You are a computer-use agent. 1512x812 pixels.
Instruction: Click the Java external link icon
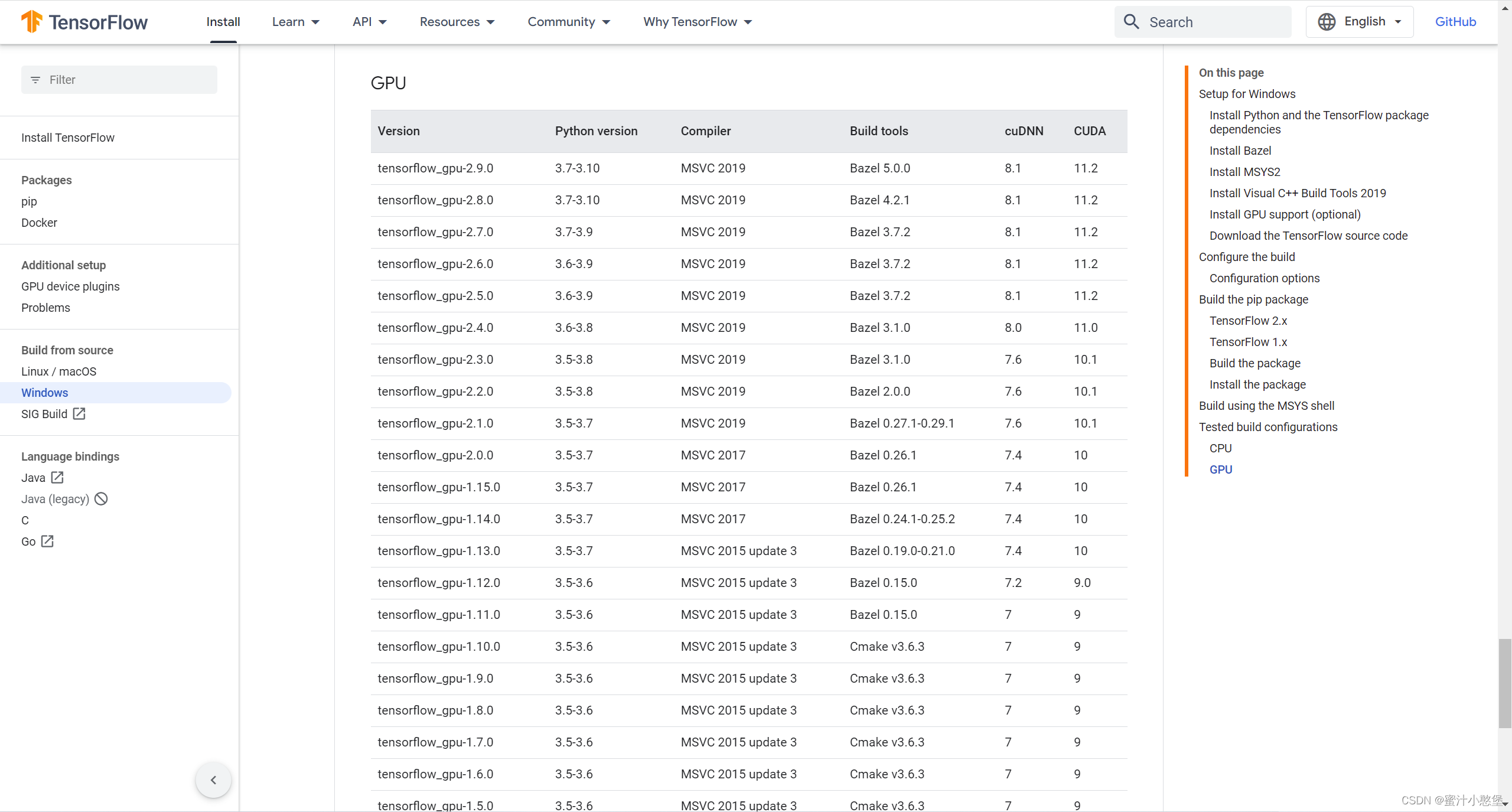point(57,477)
